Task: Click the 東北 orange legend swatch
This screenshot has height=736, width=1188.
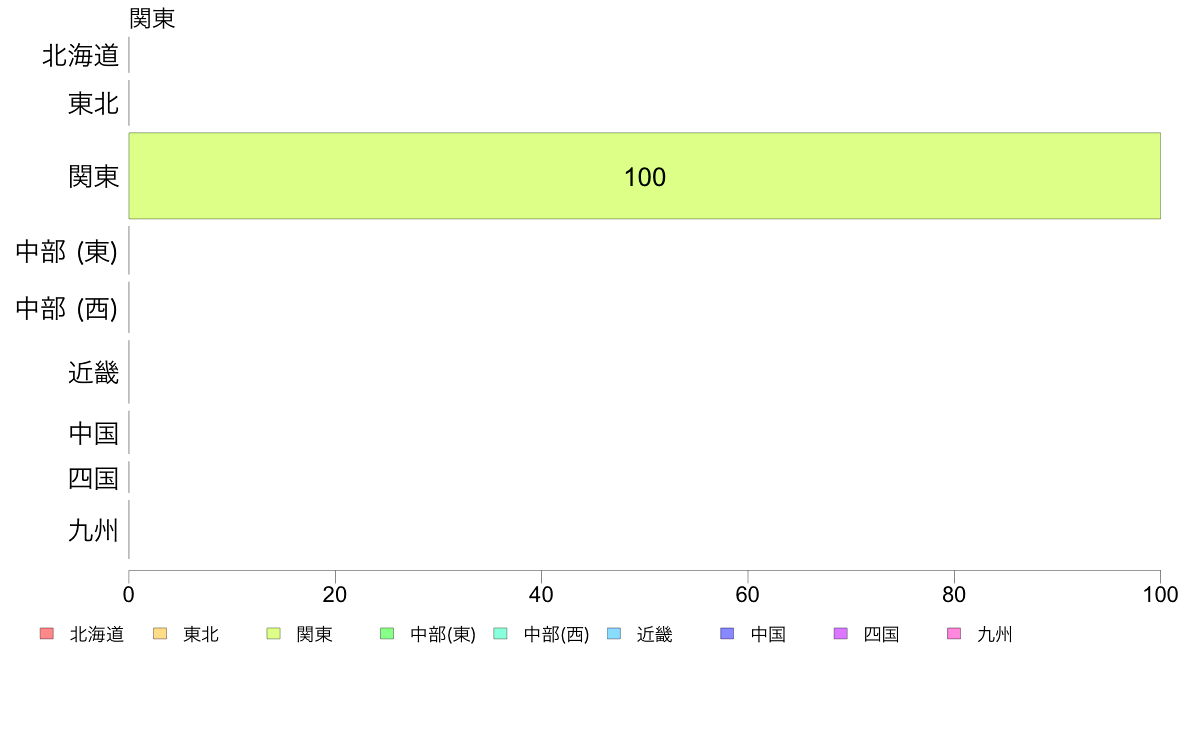Action: click(160, 634)
